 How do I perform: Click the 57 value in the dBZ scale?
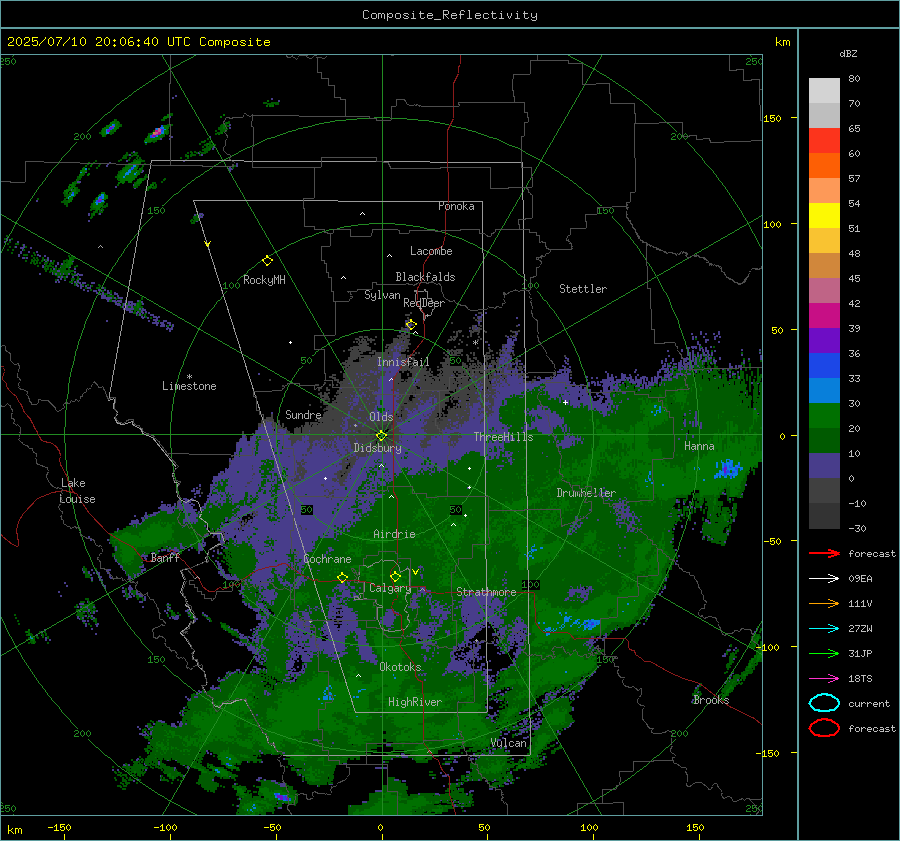click(854, 179)
